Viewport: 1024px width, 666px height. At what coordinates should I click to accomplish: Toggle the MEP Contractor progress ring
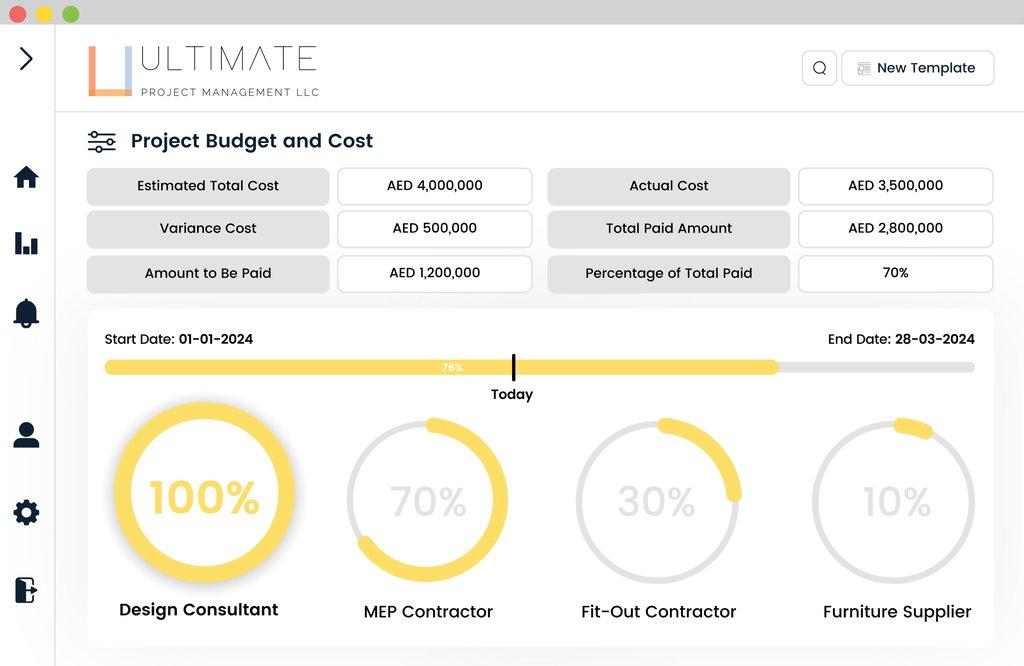click(x=428, y=500)
